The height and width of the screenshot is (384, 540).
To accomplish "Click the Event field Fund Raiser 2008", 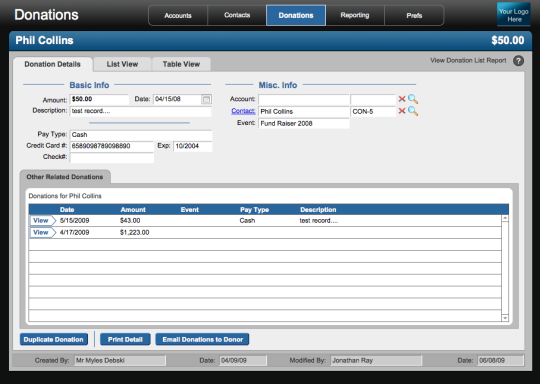I will [x=304, y=123].
